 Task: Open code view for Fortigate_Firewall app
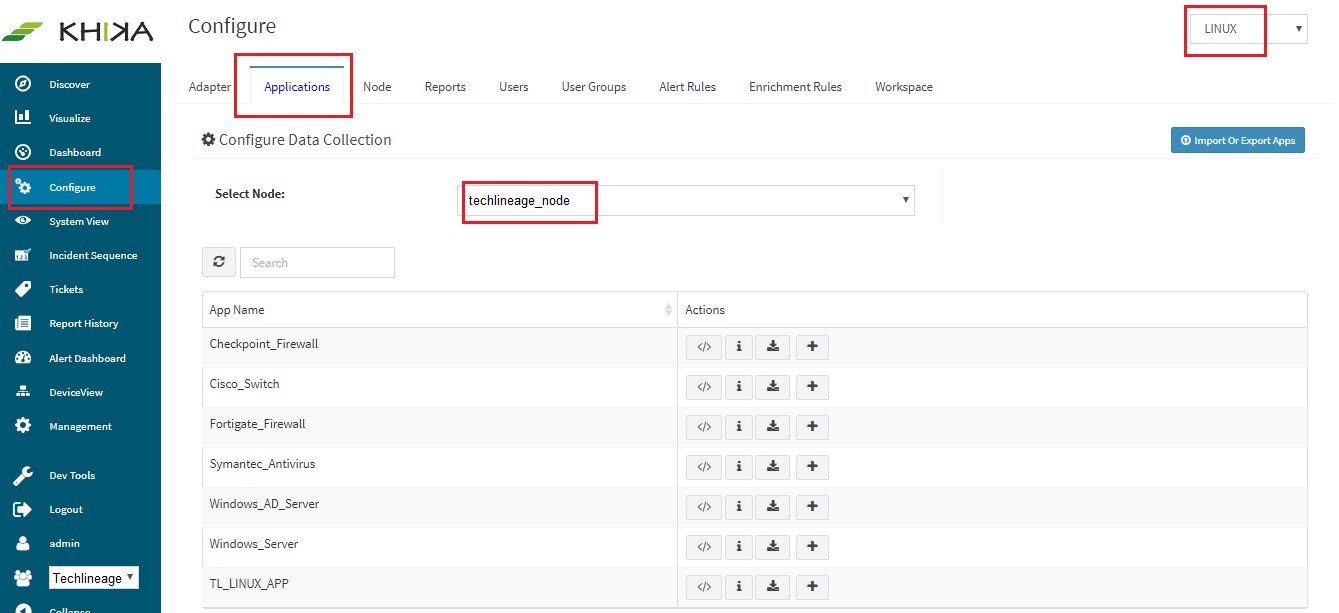pyautogui.click(x=704, y=427)
